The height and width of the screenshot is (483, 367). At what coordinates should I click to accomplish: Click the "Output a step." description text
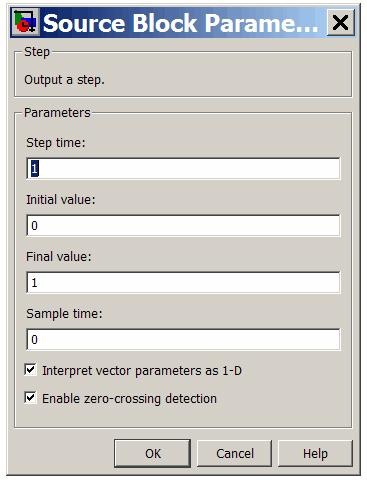tap(64, 80)
